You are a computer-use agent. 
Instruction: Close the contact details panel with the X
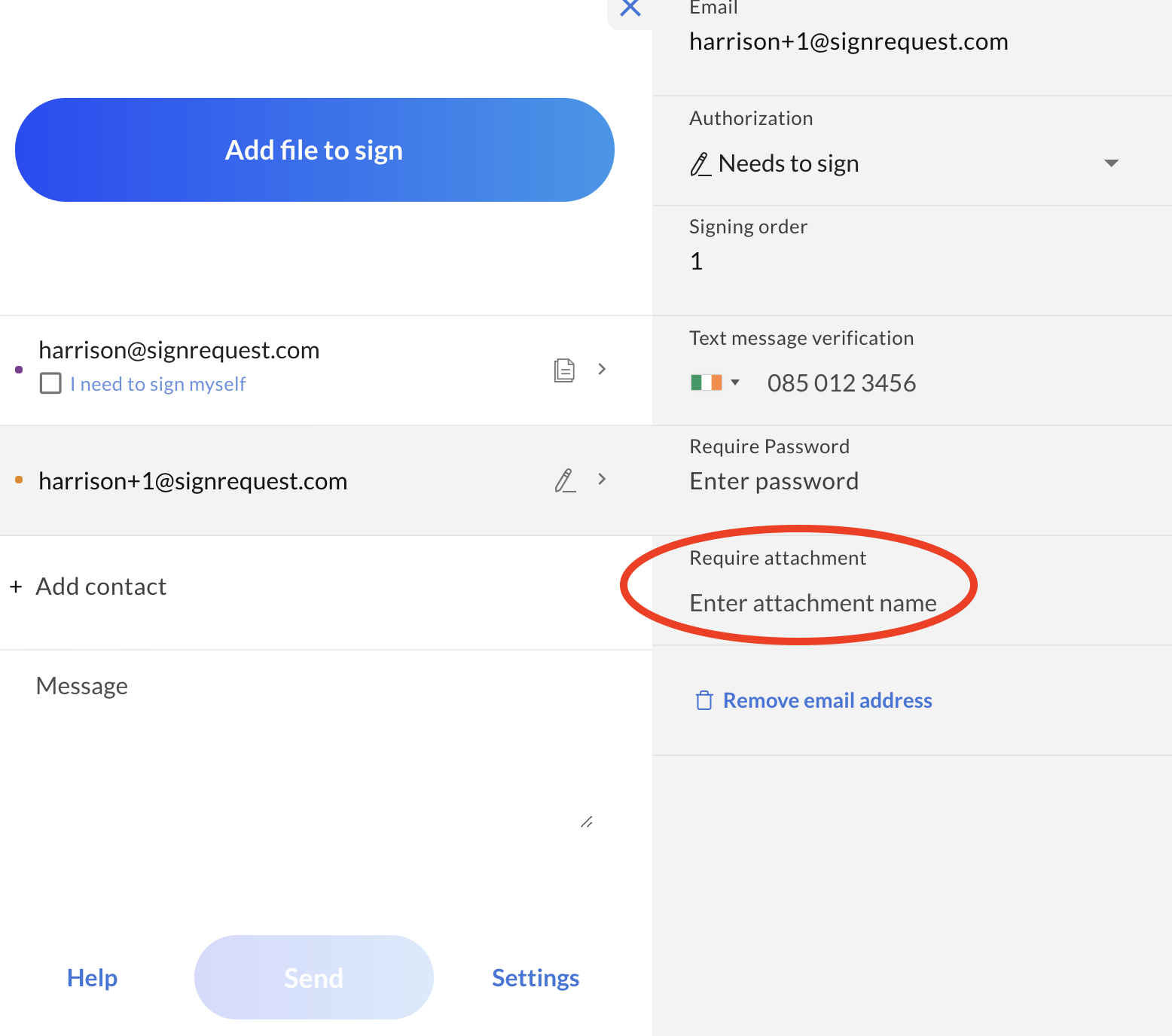630,8
